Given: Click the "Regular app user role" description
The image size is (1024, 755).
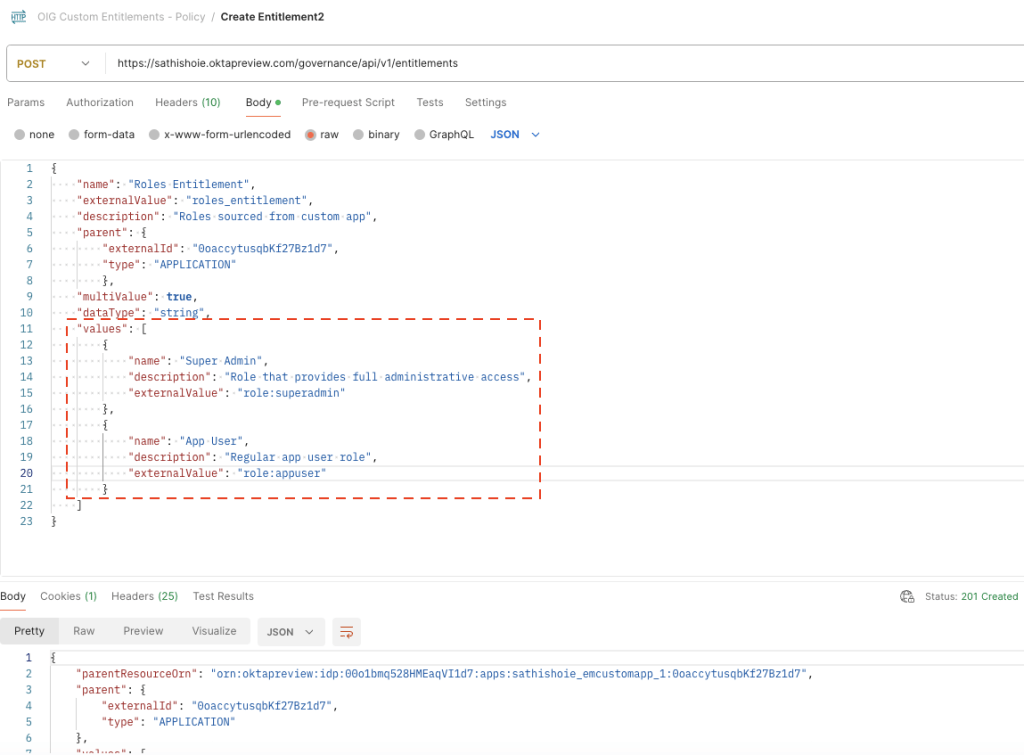Looking at the screenshot, I should point(298,457).
